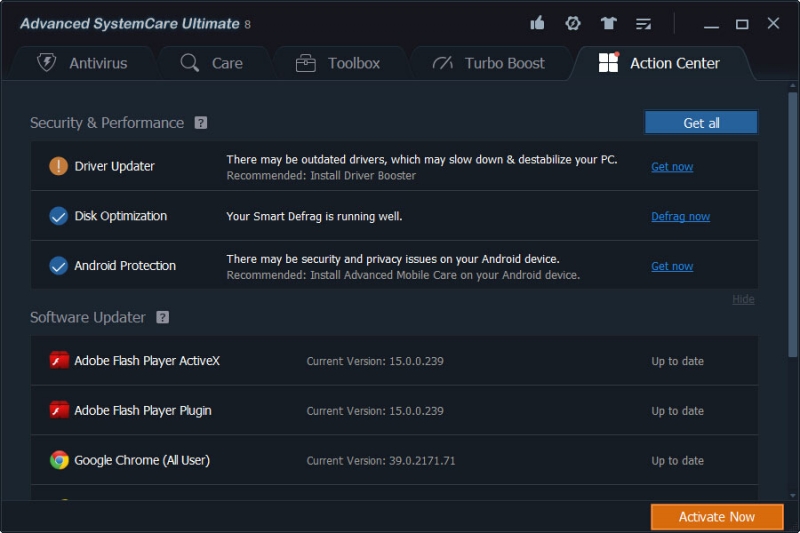Click the Turbo Boost gauge icon
Image resolution: width=800 pixels, height=533 pixels.
coord(442,63)
